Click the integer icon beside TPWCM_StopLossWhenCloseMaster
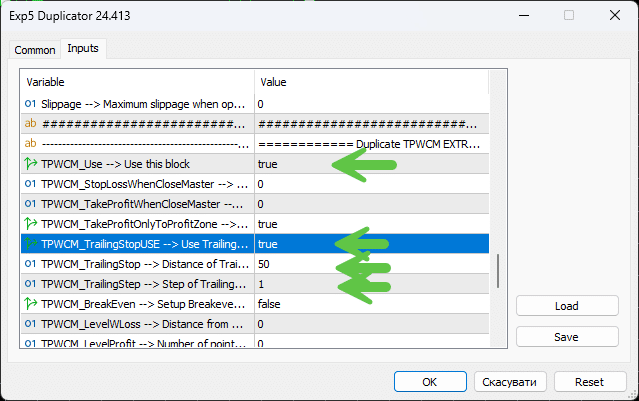 pos(31,184)
